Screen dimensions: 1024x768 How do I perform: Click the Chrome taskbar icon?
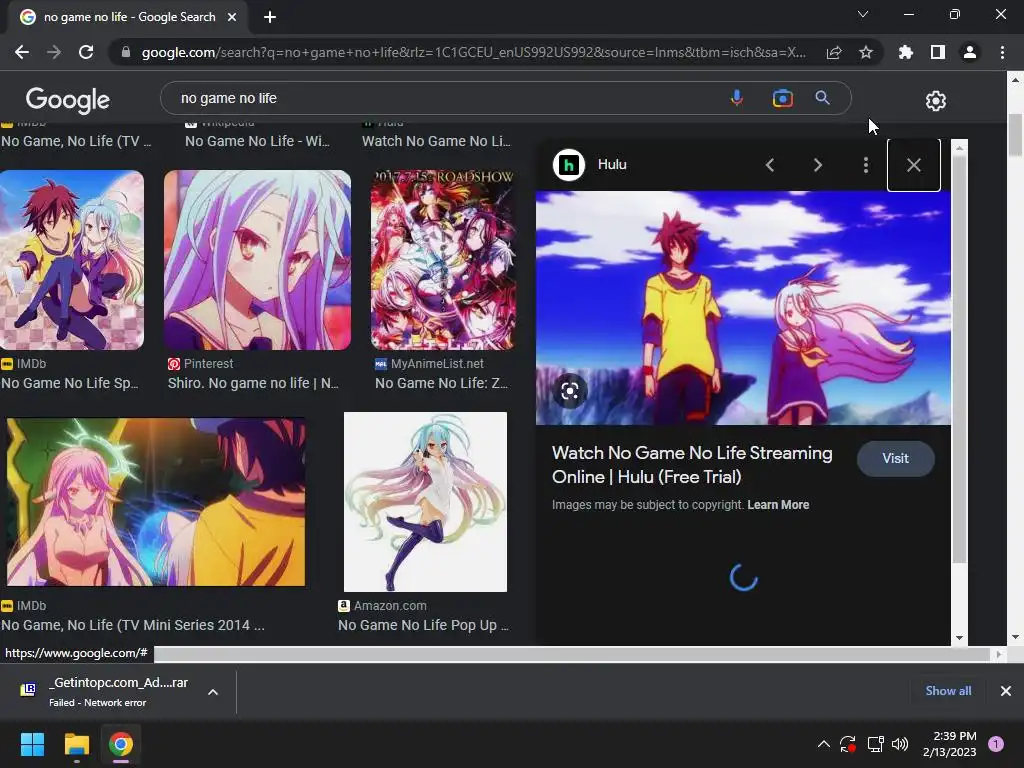(121, 744)
